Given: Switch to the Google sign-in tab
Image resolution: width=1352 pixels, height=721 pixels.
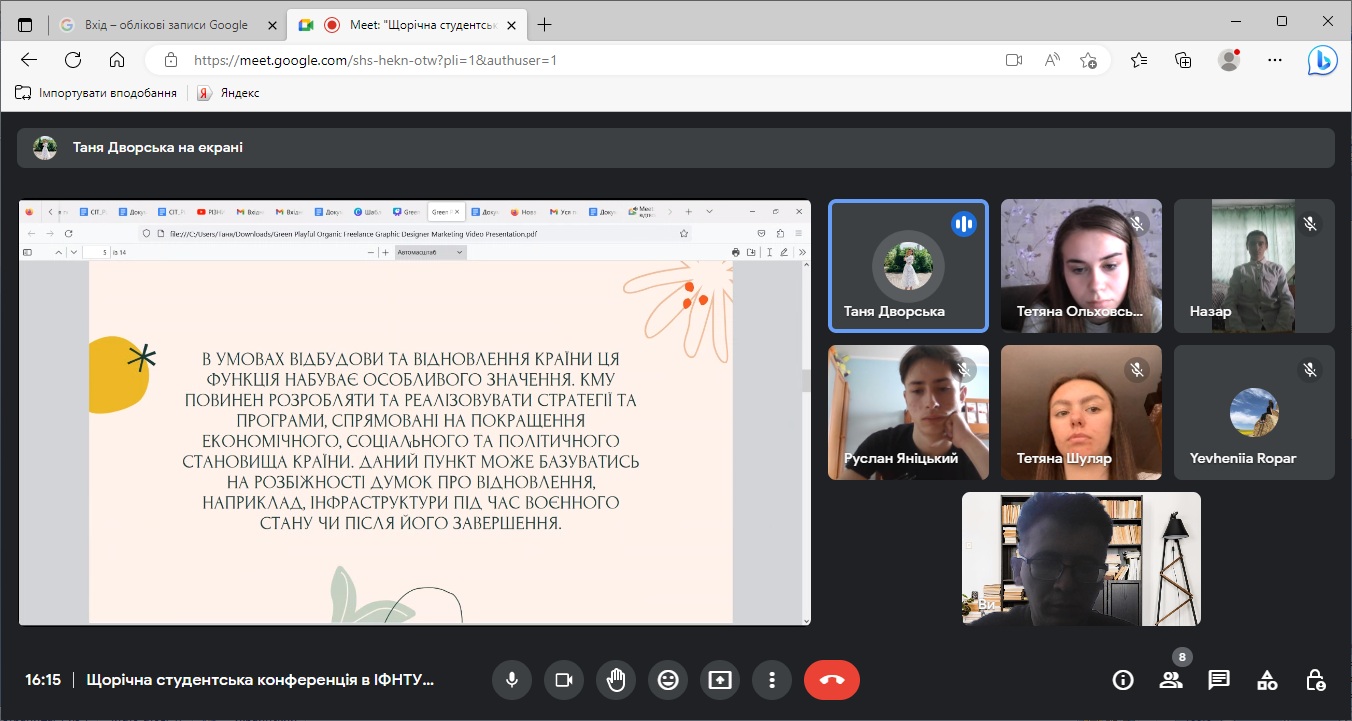Looking at the screenshot, I should click(x=166, y=24).
